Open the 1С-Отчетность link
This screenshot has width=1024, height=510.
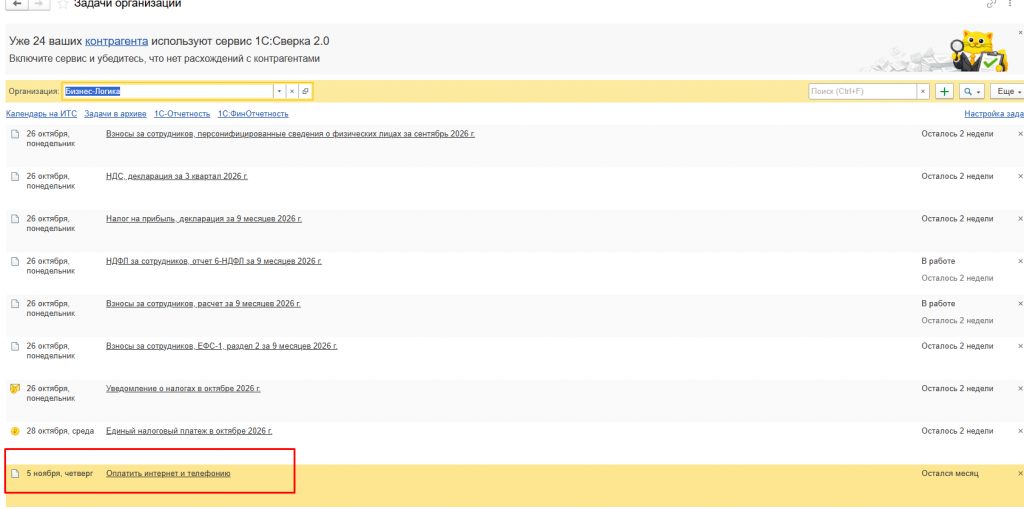(182, 114)
